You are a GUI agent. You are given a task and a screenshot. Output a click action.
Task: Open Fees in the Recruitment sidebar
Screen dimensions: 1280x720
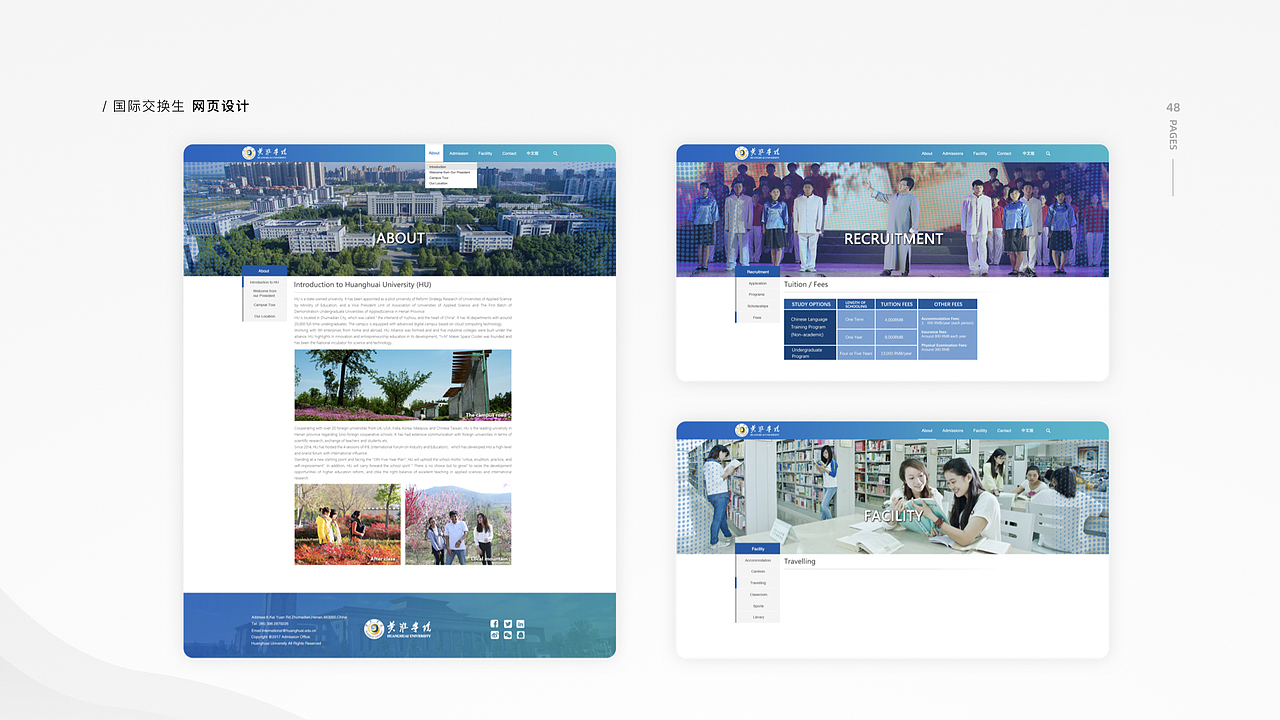click(758, 317)
